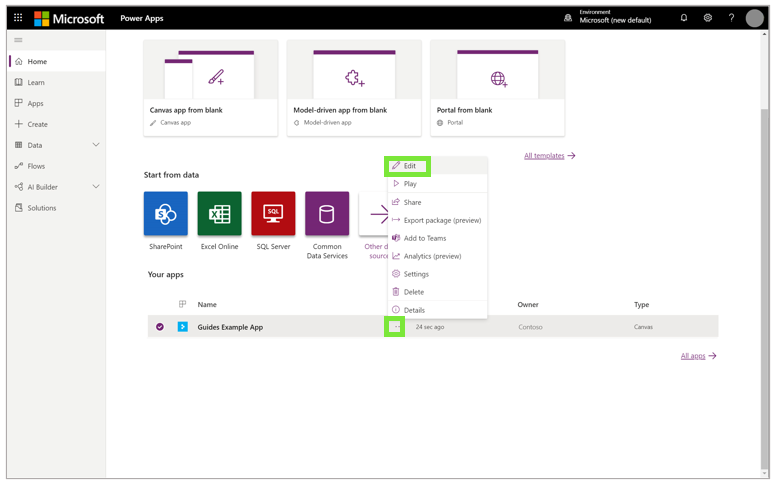Select the Portal from blank card
Screen dimensions: 774x481
(x=498, y=88)
